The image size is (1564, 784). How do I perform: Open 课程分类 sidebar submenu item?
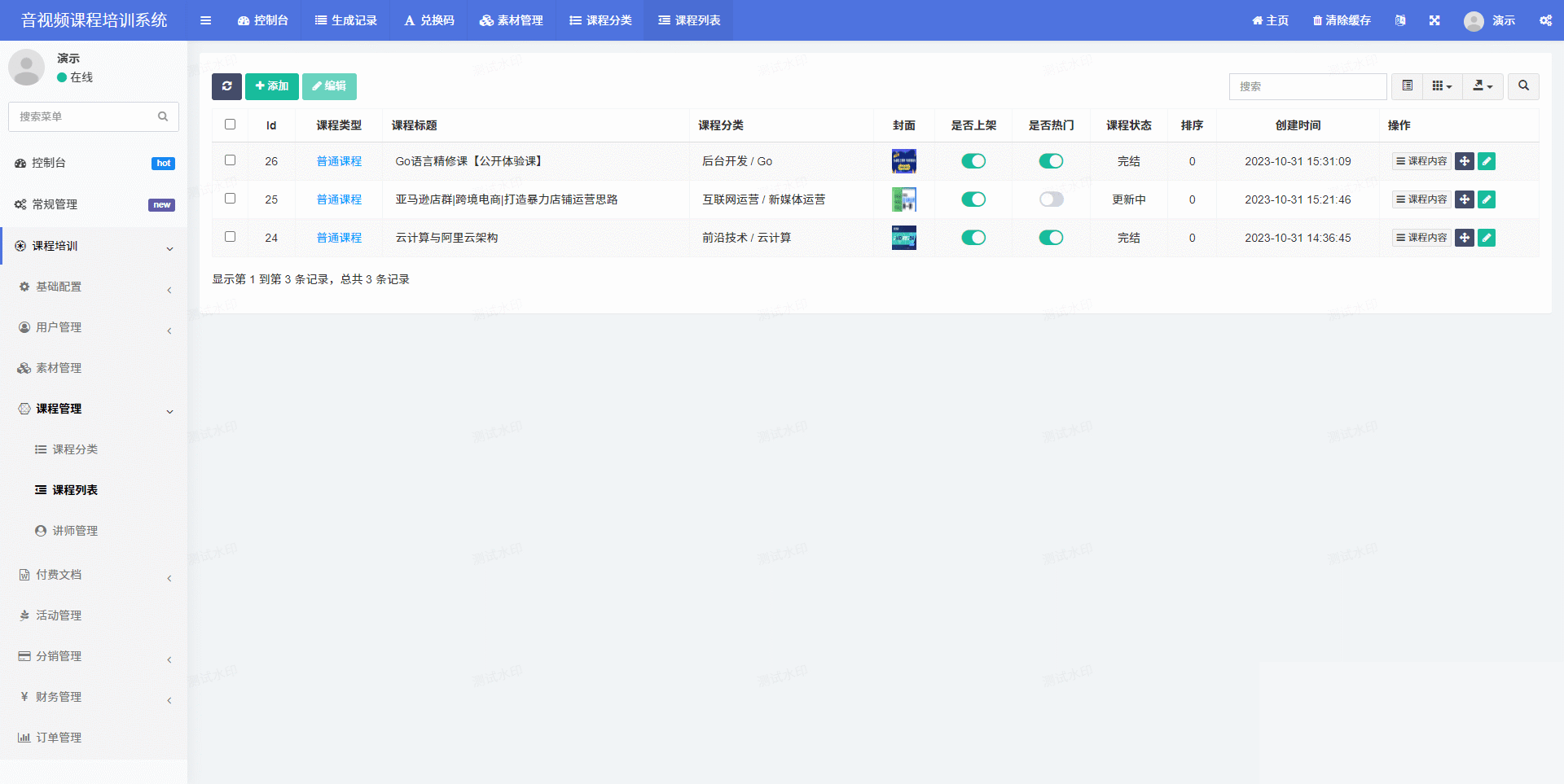(94, 449)
